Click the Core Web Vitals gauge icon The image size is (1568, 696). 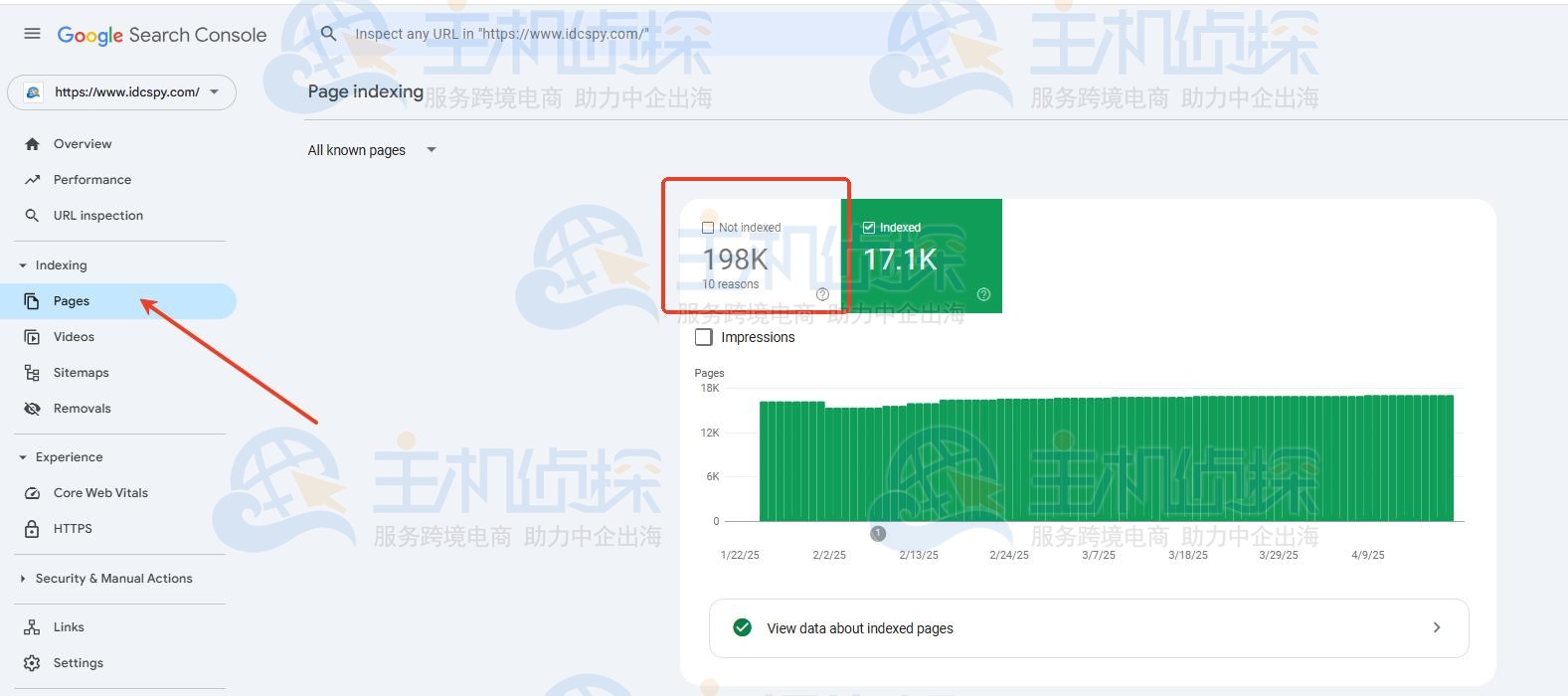tap(32, 493)
